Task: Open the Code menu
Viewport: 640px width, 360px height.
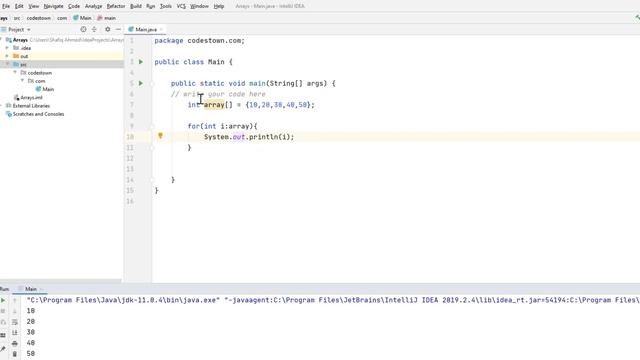Action: (x=74, y=6)
